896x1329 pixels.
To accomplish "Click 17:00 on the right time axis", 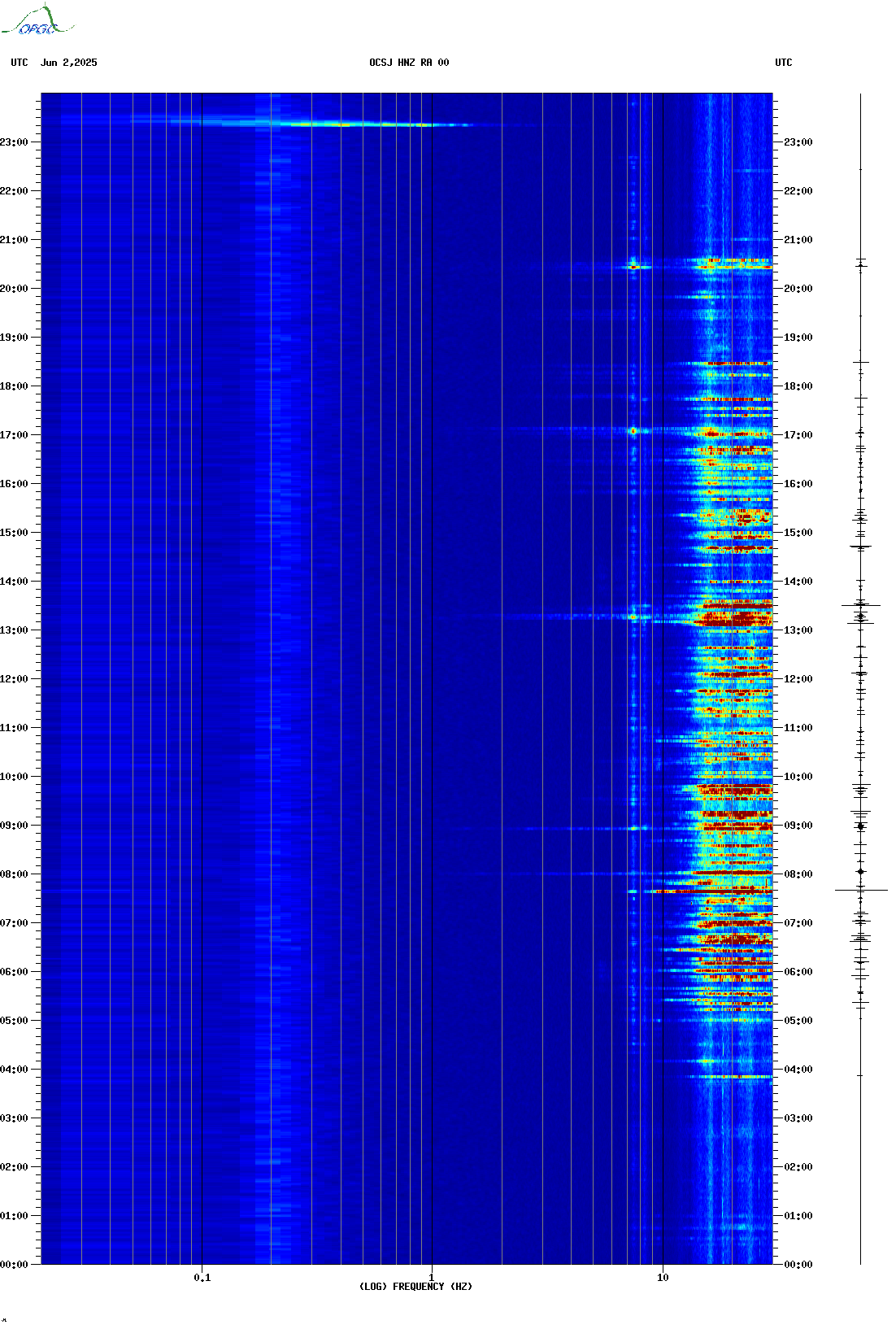I will [x=798, y=435].
